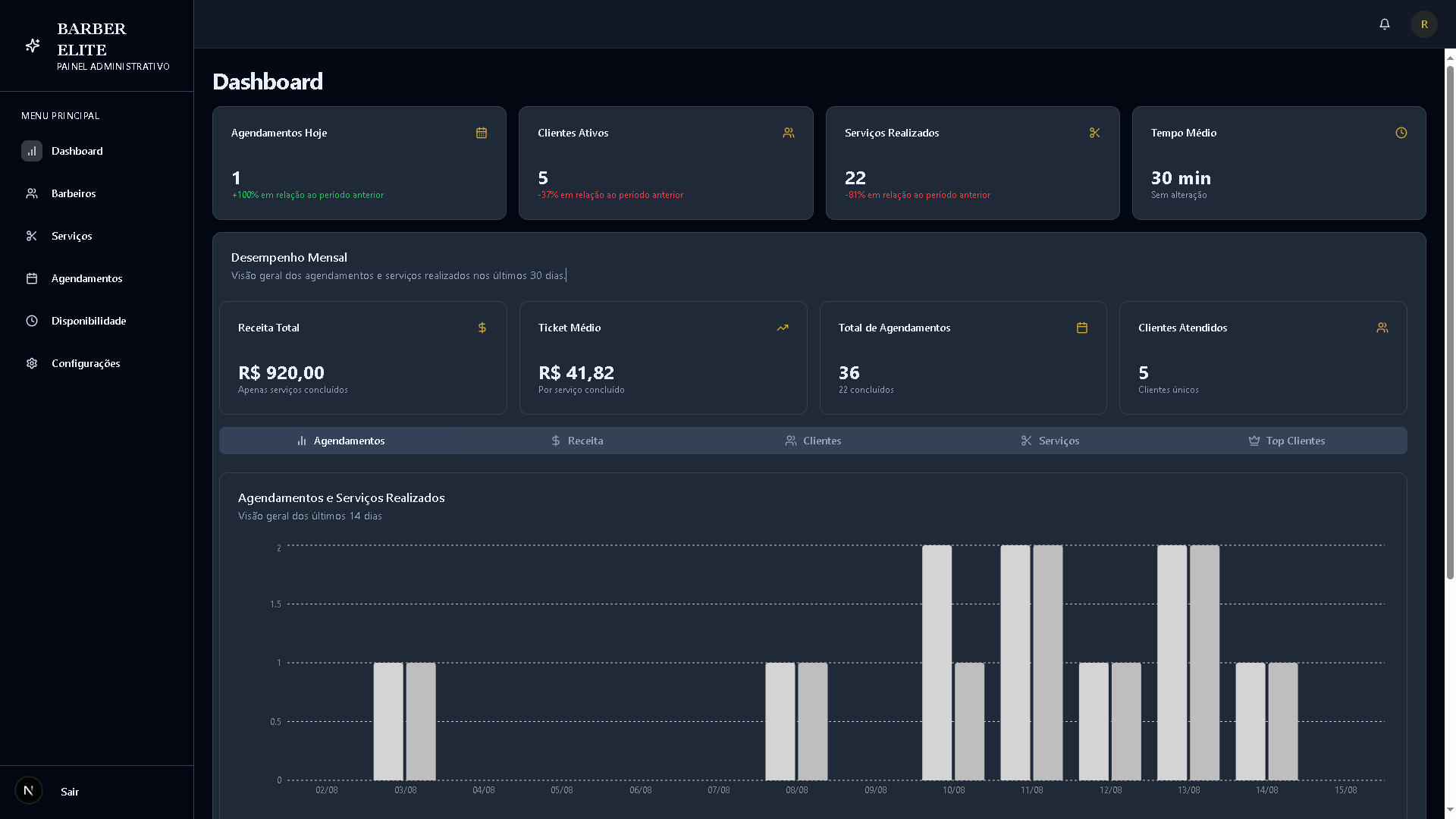The image size is (1456, 819).
Task: Open notifications via the bell icon
Action: pyautogui.click(x=1384, y=24)
